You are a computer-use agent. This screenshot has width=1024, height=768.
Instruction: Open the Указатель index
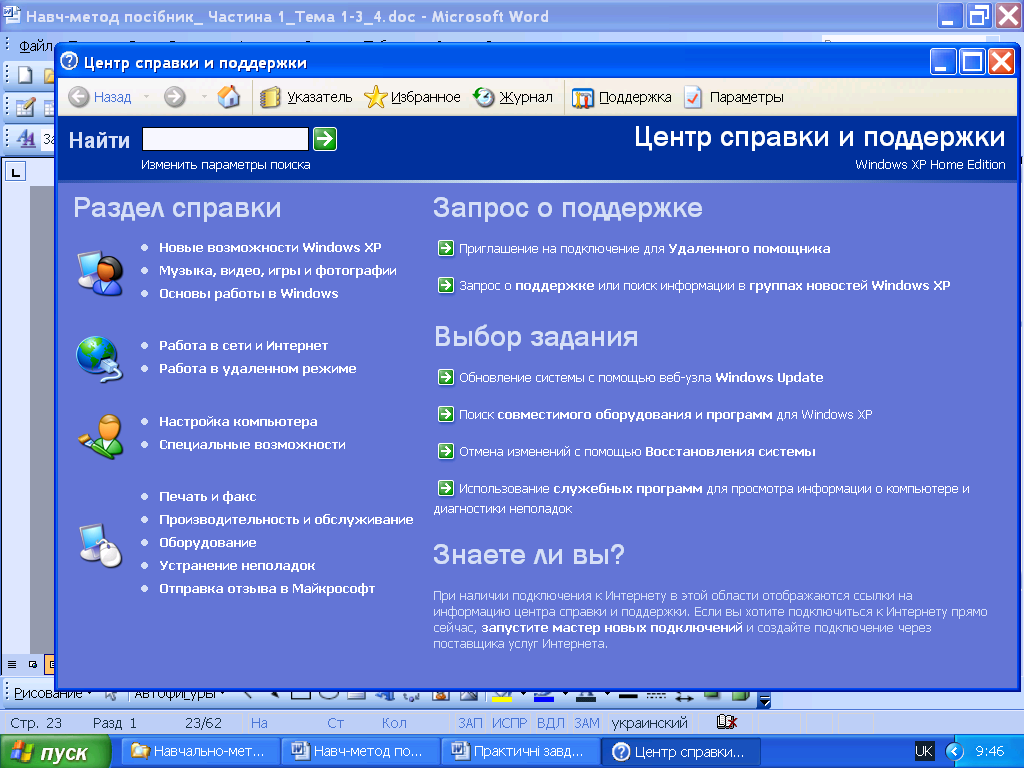click(x=306, y=97)
